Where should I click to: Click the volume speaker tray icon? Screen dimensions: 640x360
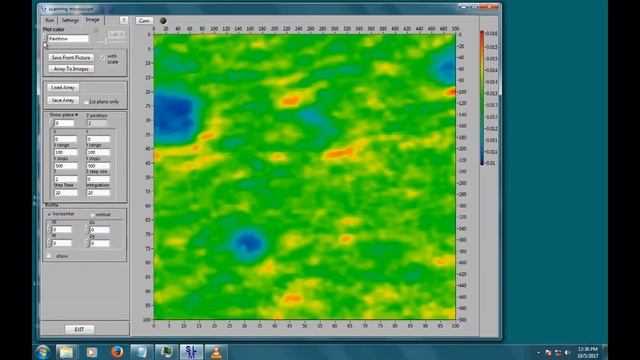pyautogui.click(x=567, y=352)
